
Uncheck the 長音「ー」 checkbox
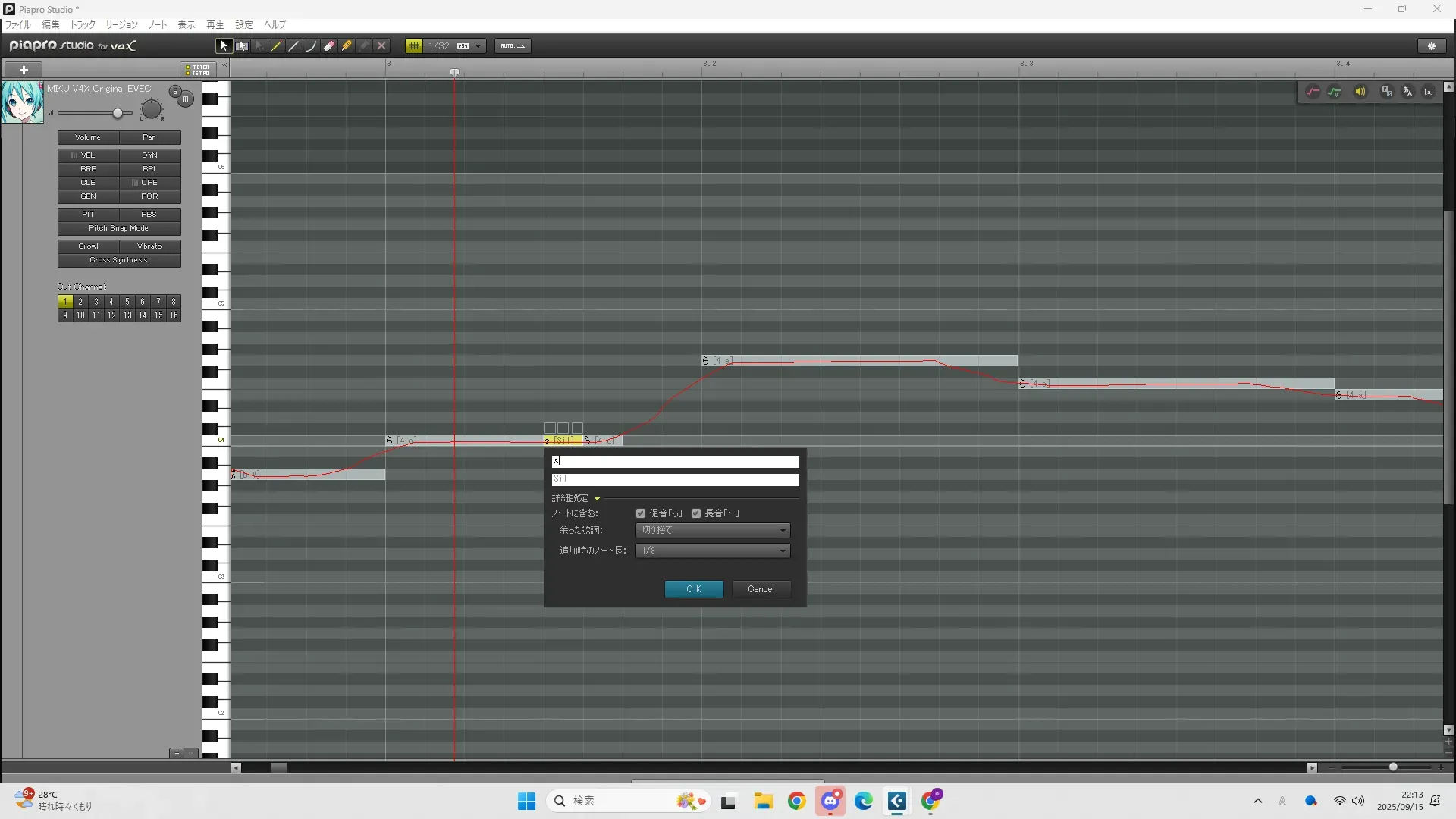point(696,513)
